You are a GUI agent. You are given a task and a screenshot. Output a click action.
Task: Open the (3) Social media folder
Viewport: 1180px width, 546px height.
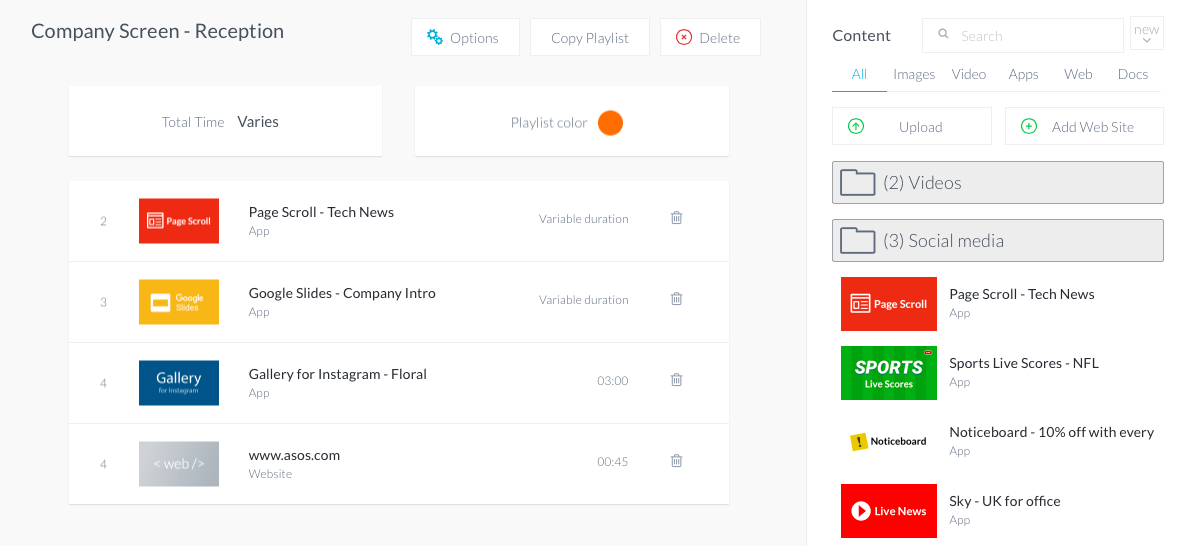click(x=998, y=241)
